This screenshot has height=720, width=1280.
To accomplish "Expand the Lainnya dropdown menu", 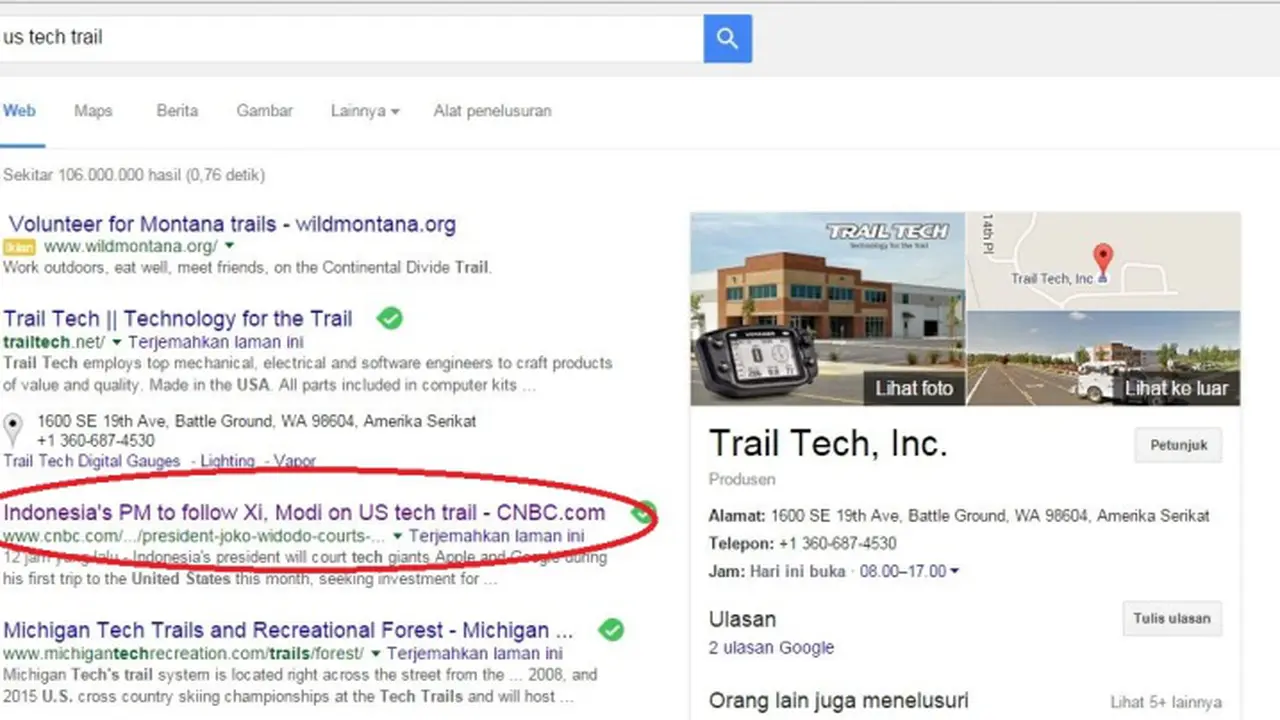I will (x=365, y=111).
